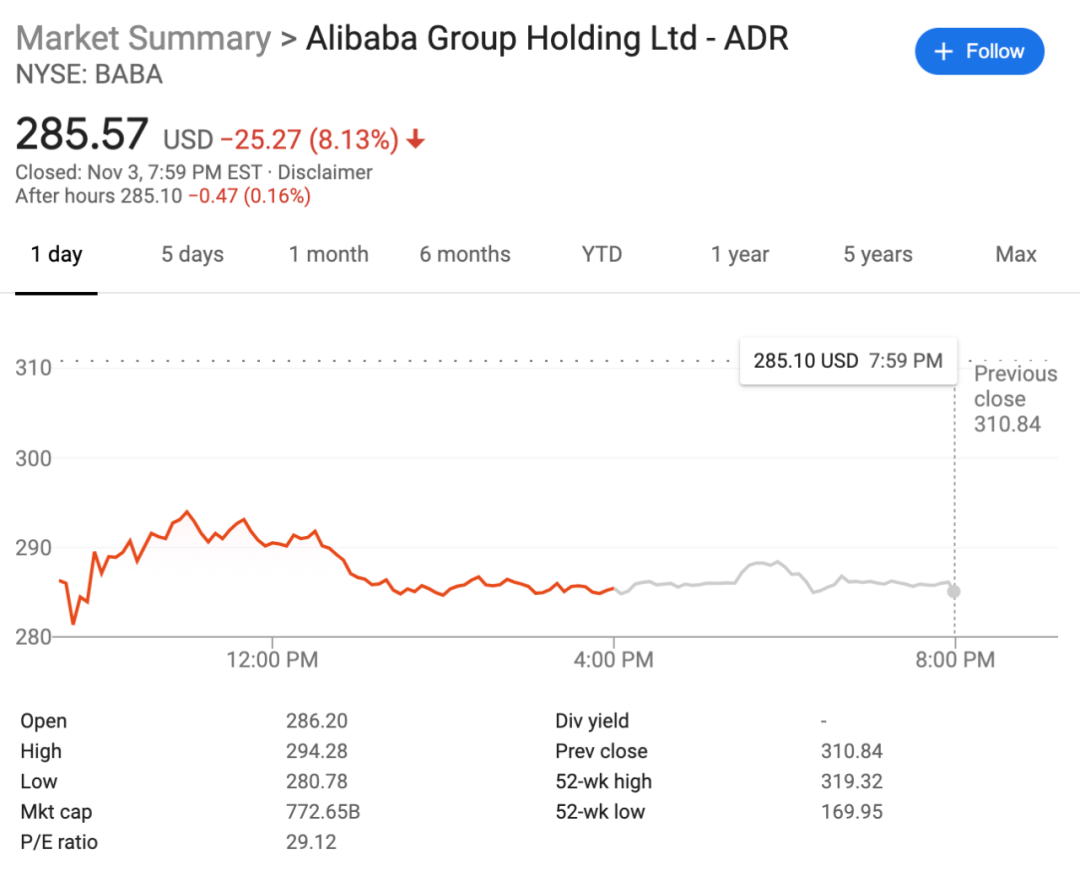Viewport: 1080px width, 871px height.
Task: Switch to the 5 years tab
Action: pyautogui.click(x=878, y=254)
